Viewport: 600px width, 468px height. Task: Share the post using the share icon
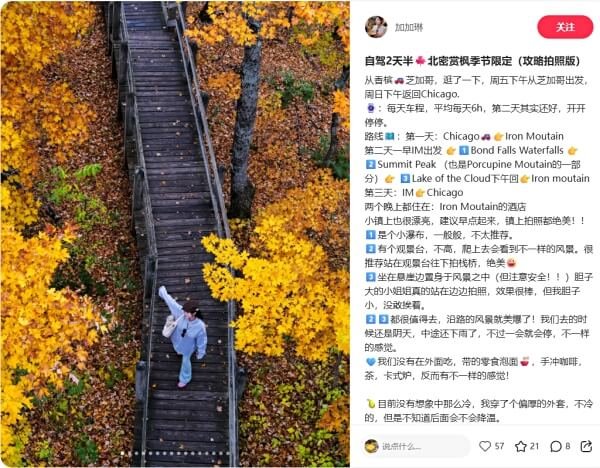tap(586, 446)
